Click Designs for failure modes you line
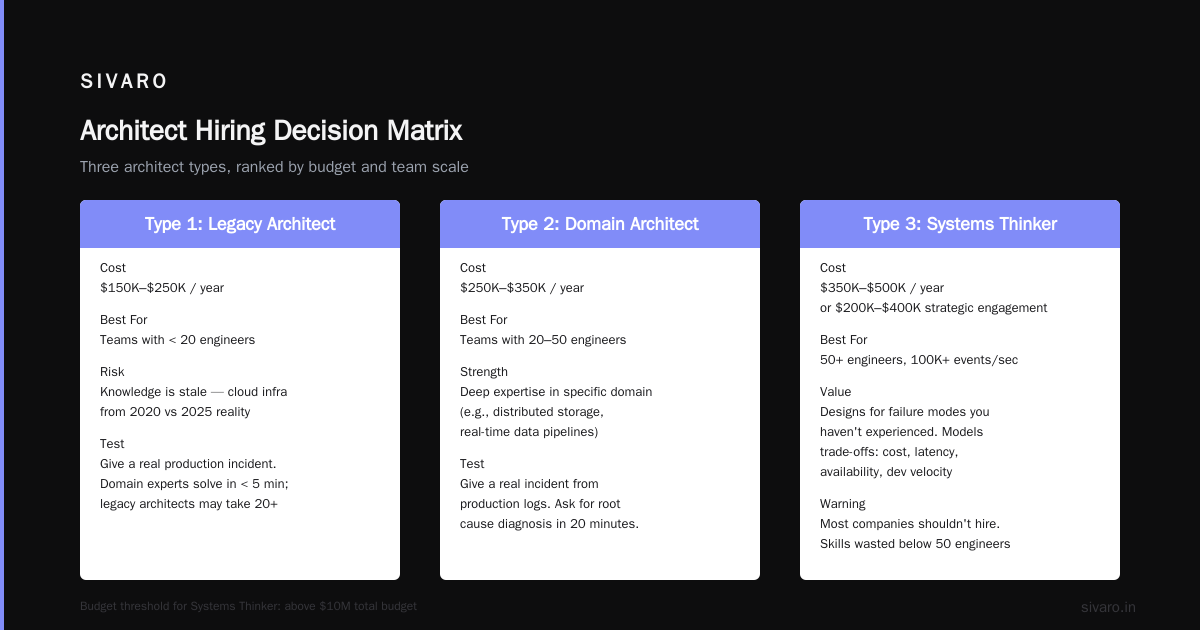The height and width of the screenshot is (630, 1200). pyautogui.click(x=905, y=412)
